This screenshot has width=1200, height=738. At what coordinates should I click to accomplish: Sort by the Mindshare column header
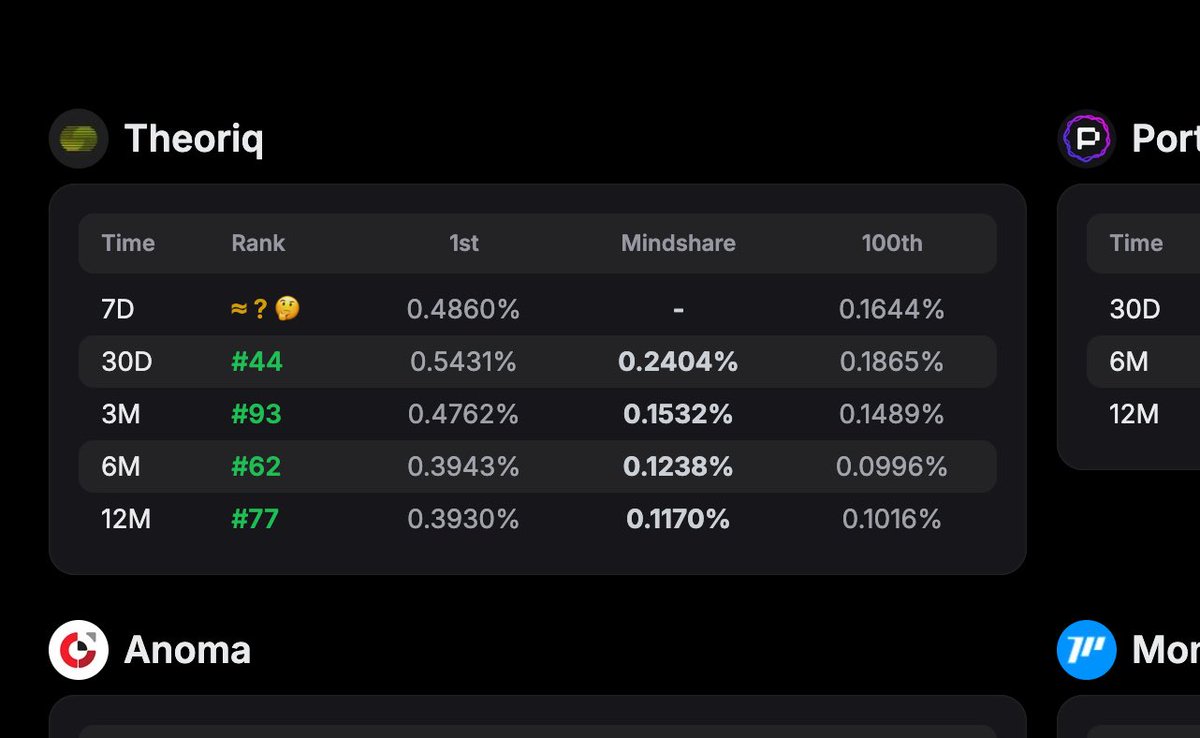(678, 243)
